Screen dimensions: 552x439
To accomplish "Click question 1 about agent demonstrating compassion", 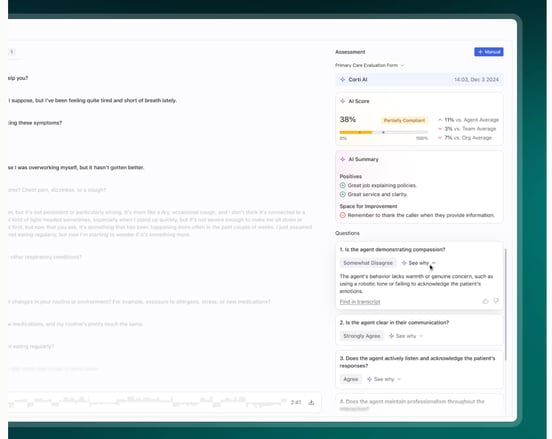I will [393, 250].
